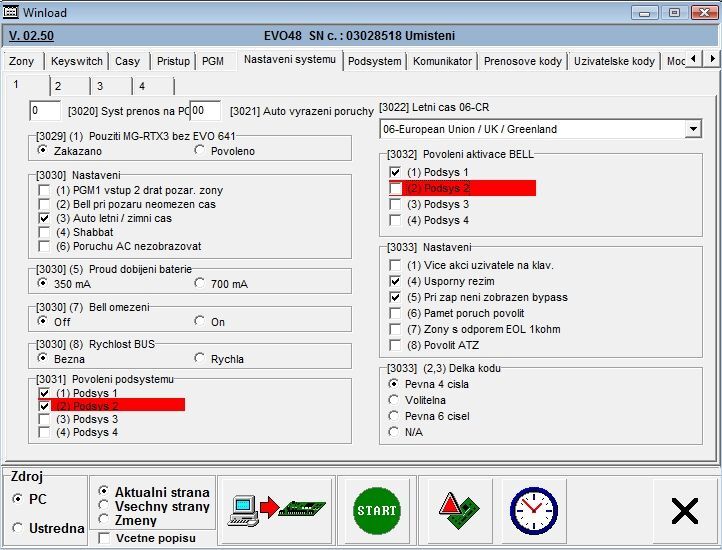Toggle Usporny rezim checkbox

[395, 281]
